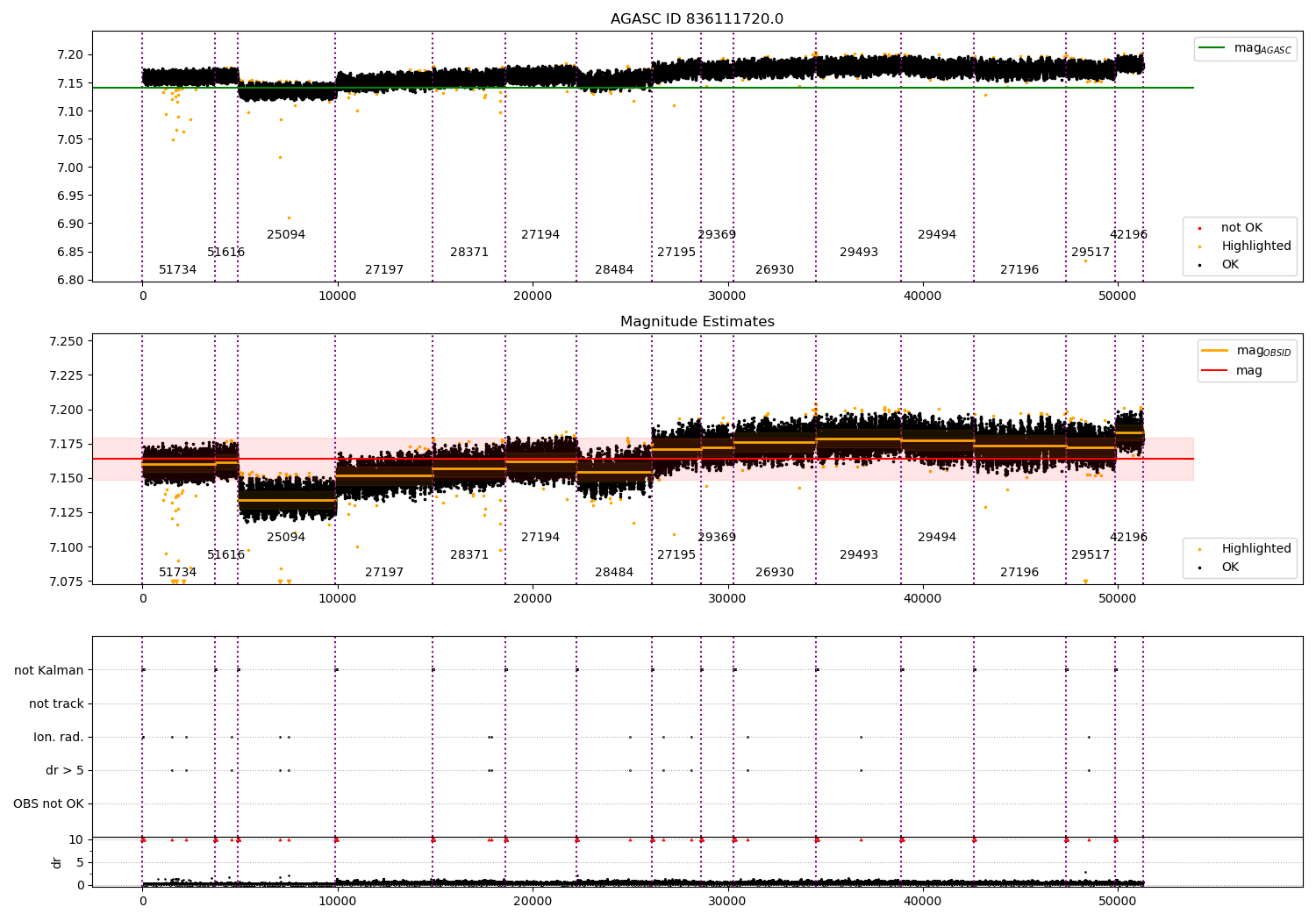Click the "AGASC ID 836111720.0" plot title
Viewport: 1316px width, 921px height.
(x=697, y=19)
